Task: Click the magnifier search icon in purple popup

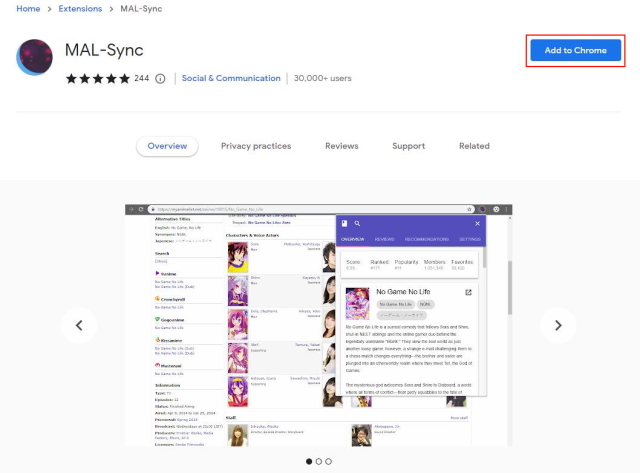Action: tap(357, 223)
